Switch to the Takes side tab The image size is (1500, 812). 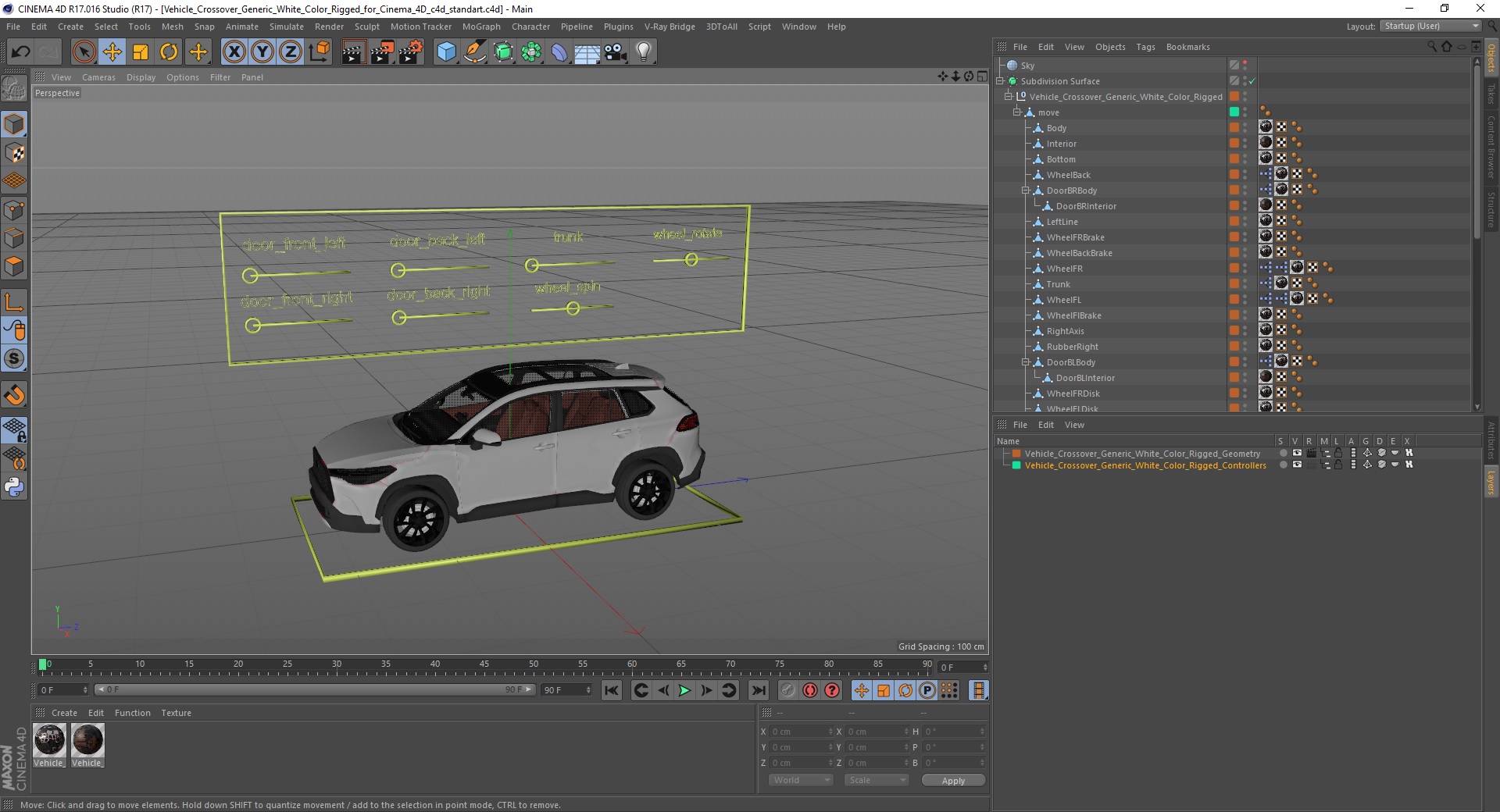click(1491, 94)
